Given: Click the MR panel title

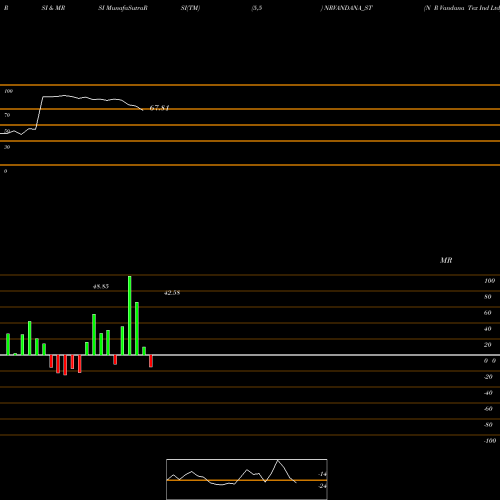Looking at the screenshot, I should click(446, 260).
